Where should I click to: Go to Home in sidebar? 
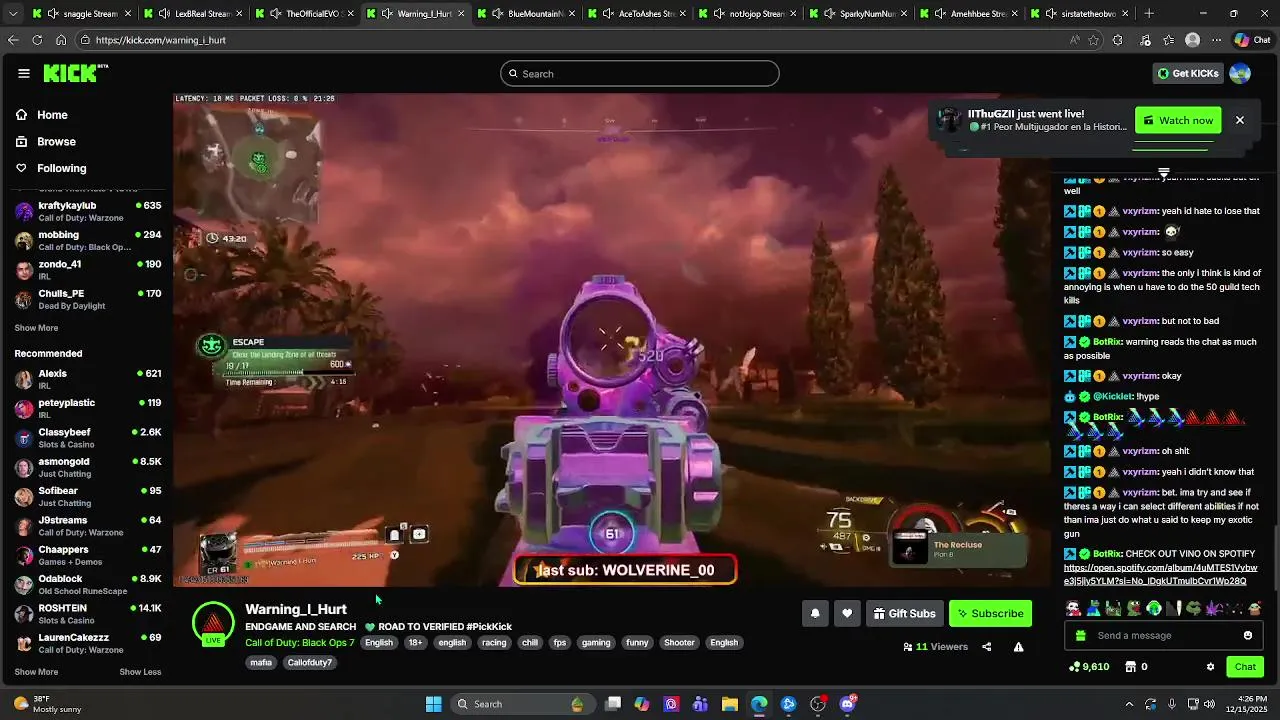pyautogui.click(x=42, y=115)
